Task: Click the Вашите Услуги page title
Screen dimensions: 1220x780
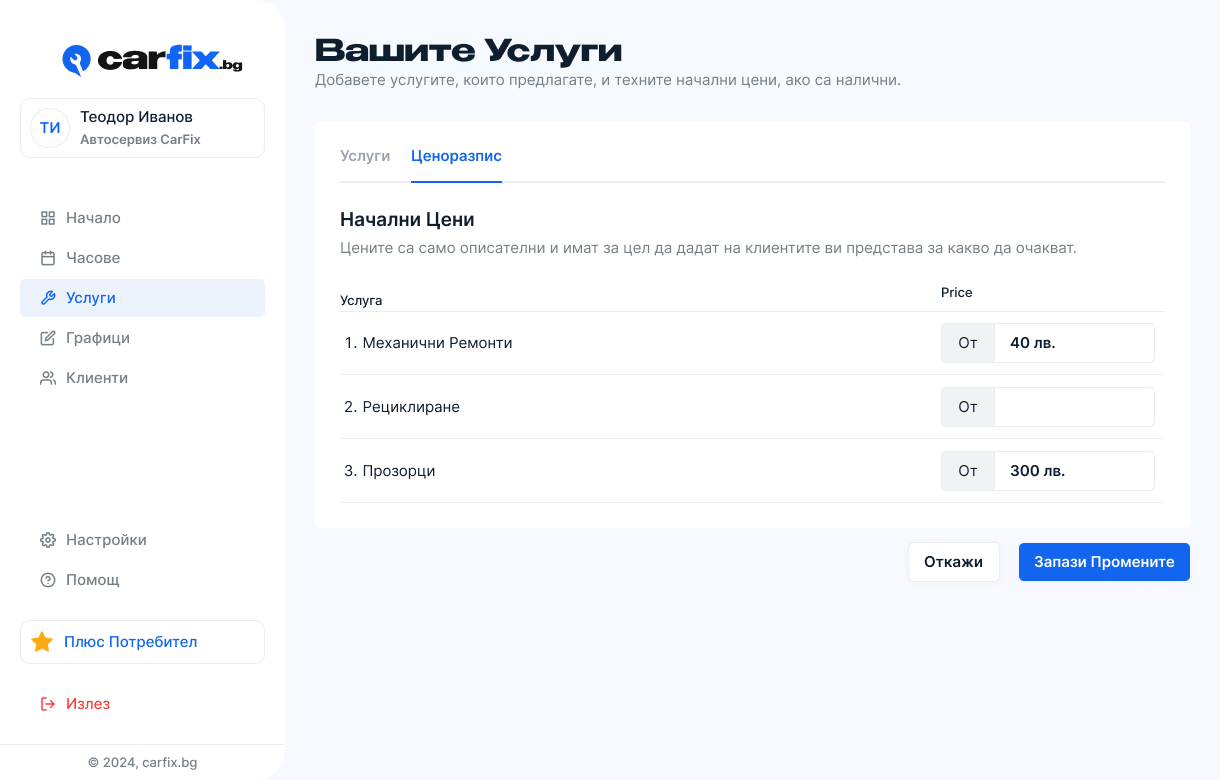Action: [469, 50]
